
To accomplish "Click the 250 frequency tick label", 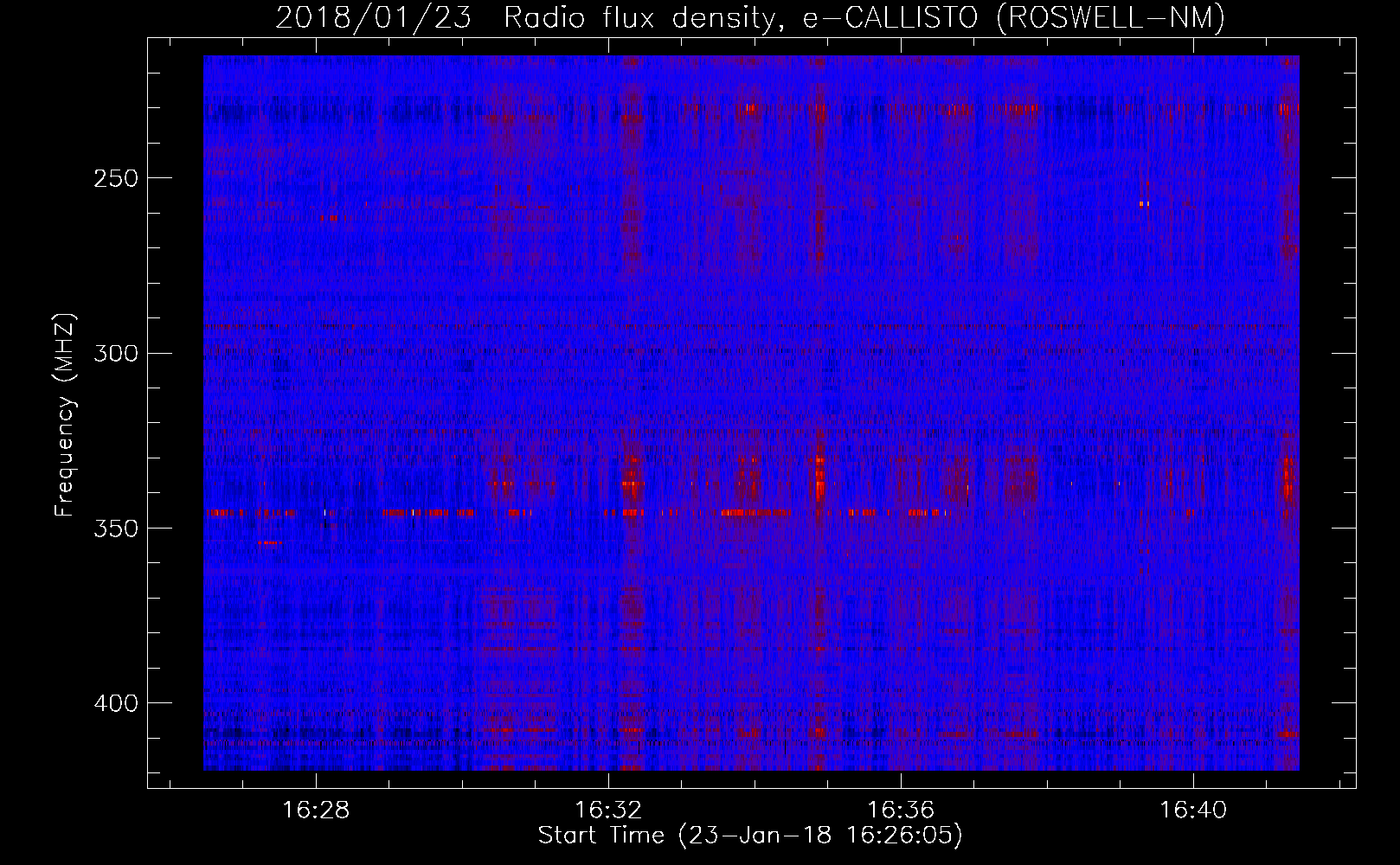I will pyautogui.click(x=115, y=178).
